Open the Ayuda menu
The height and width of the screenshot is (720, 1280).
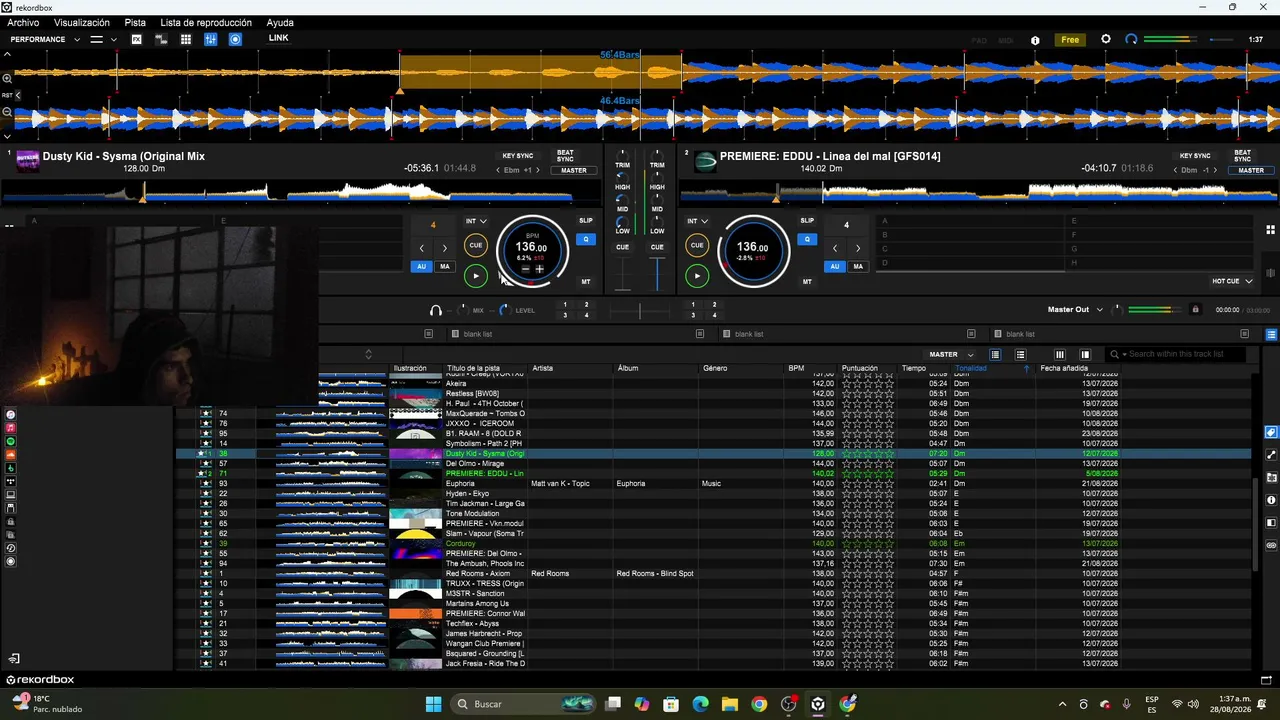tap(280, 22)
